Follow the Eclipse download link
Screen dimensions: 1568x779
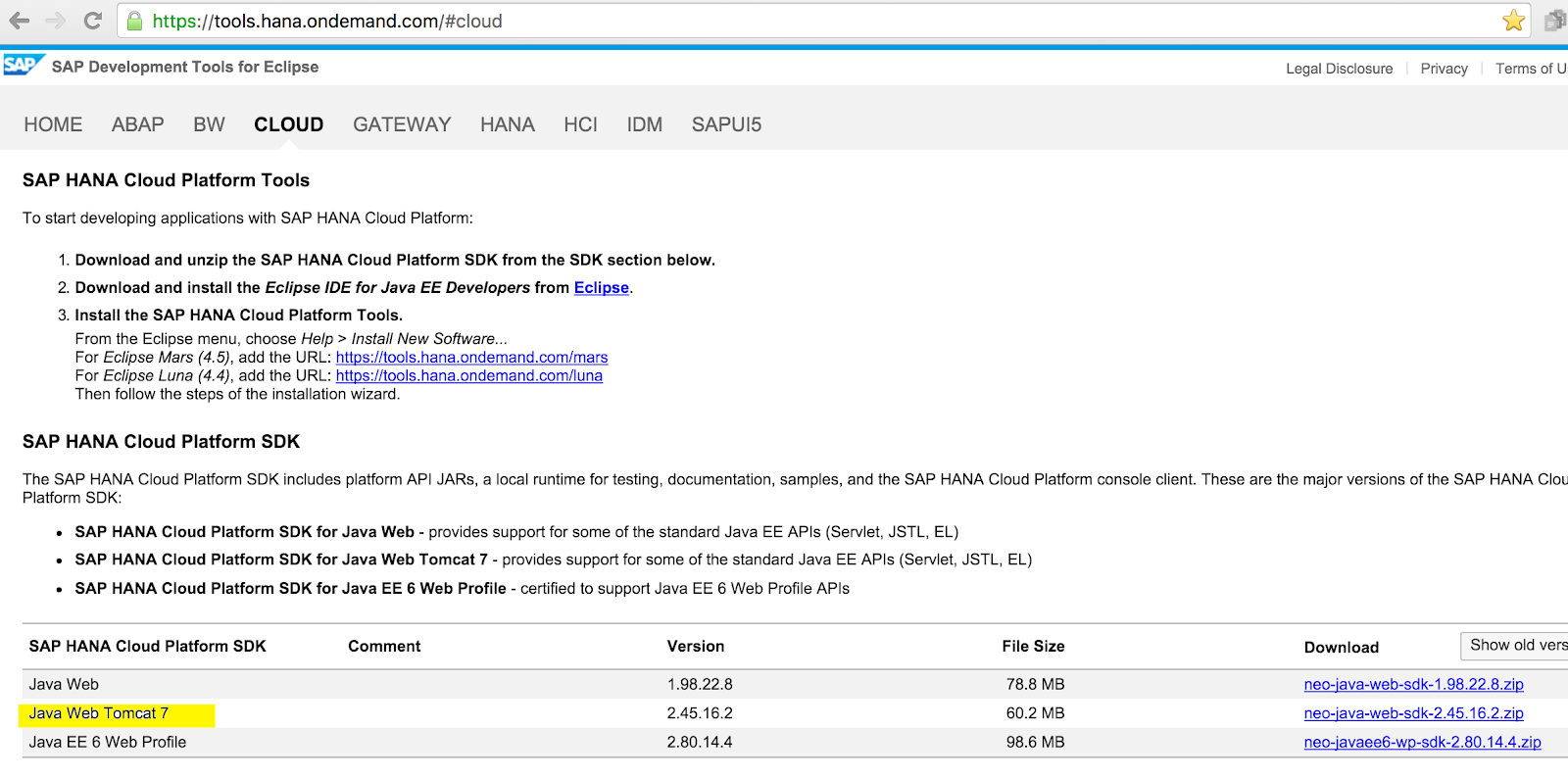click(x=602, y=287)
